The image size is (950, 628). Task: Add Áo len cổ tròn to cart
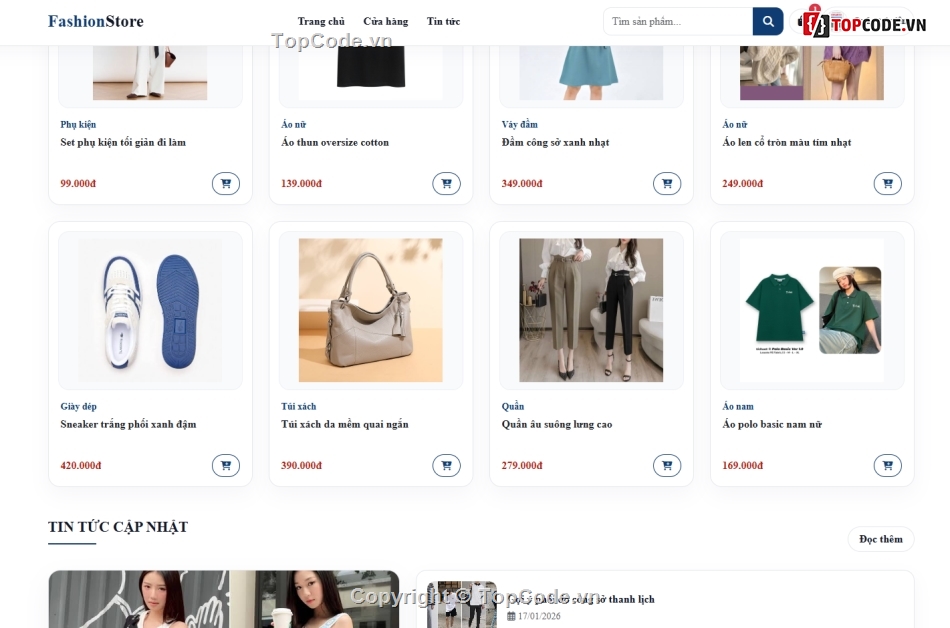click(888, 183)
